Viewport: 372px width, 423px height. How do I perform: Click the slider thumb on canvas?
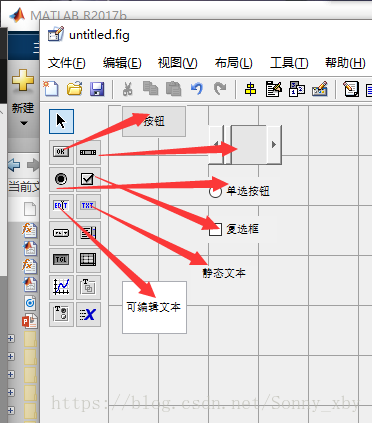point(249,145)
